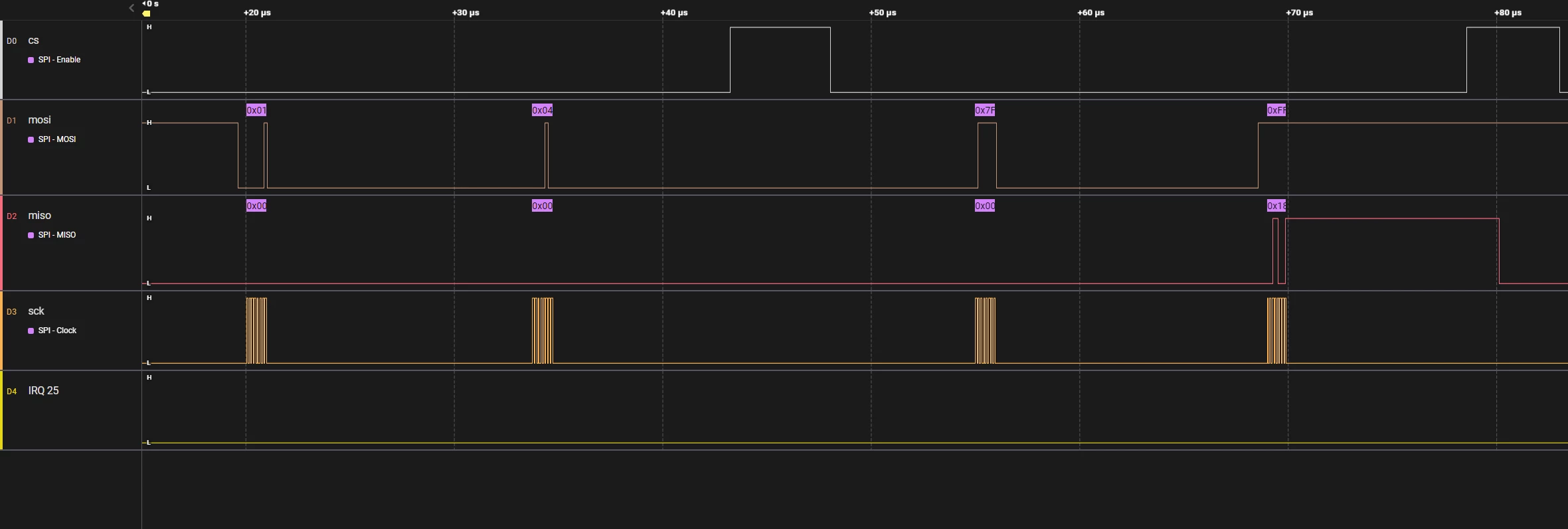Image resolution: width=1568 pixels, height=529 pixels.
Task: Click the 0x04 MOSI decoded byte bubble
Action: tap(542, 110)
